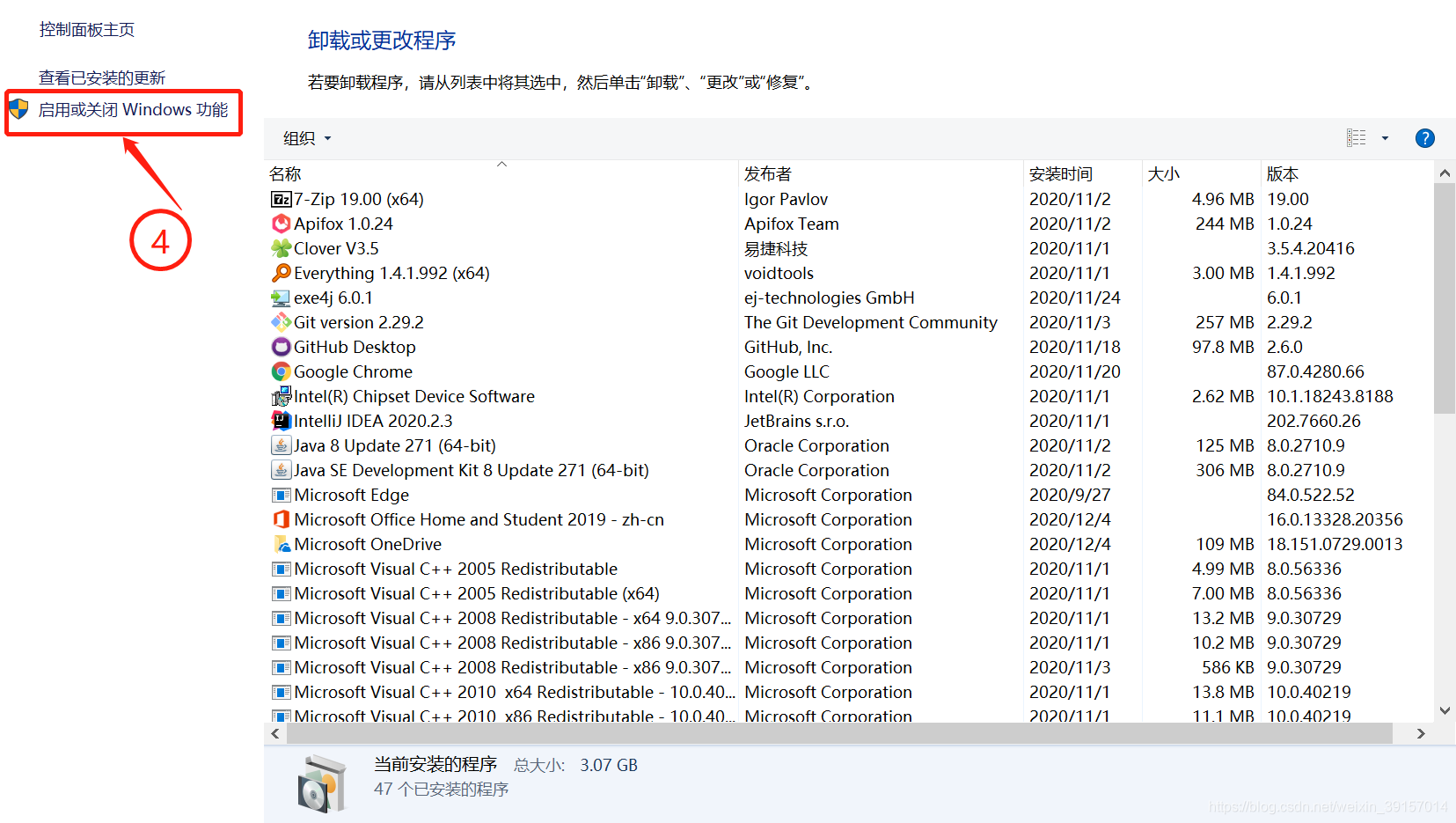Click the 2020/11/24 install date cell

pyautogui.click(x=1075, y=298)
